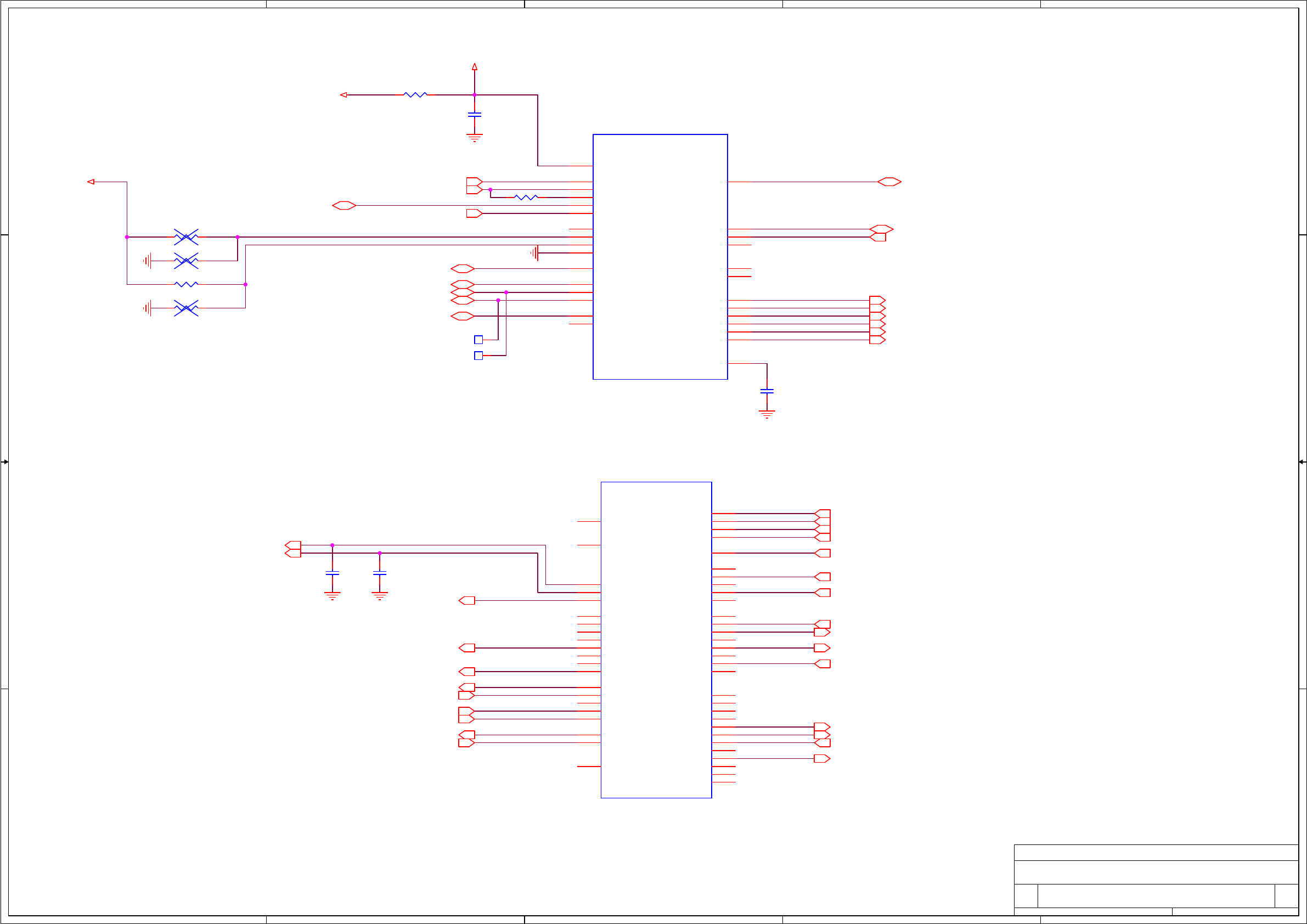
Task: Select the capacitor below the top power junction
Action: pos(474,115)
